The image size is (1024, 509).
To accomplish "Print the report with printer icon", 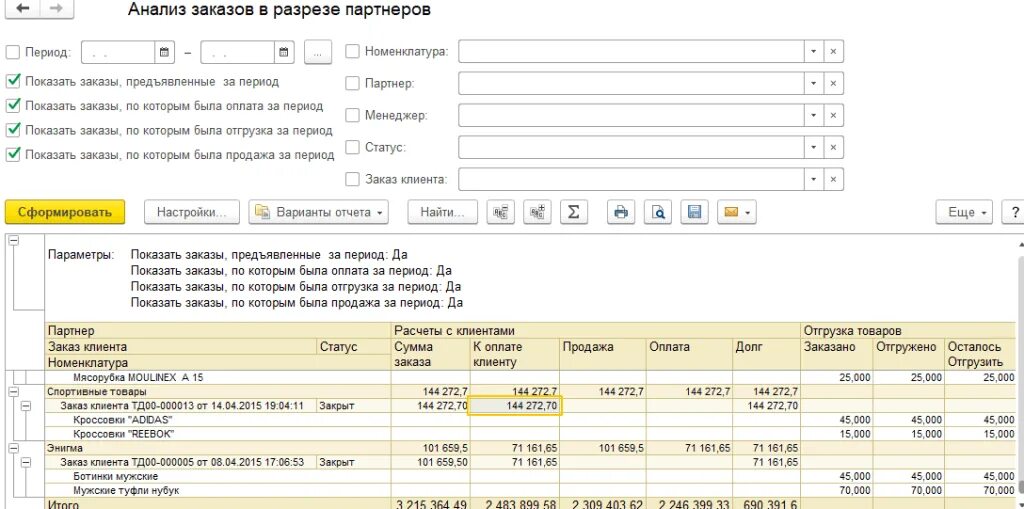I will (x=621, y=212).
